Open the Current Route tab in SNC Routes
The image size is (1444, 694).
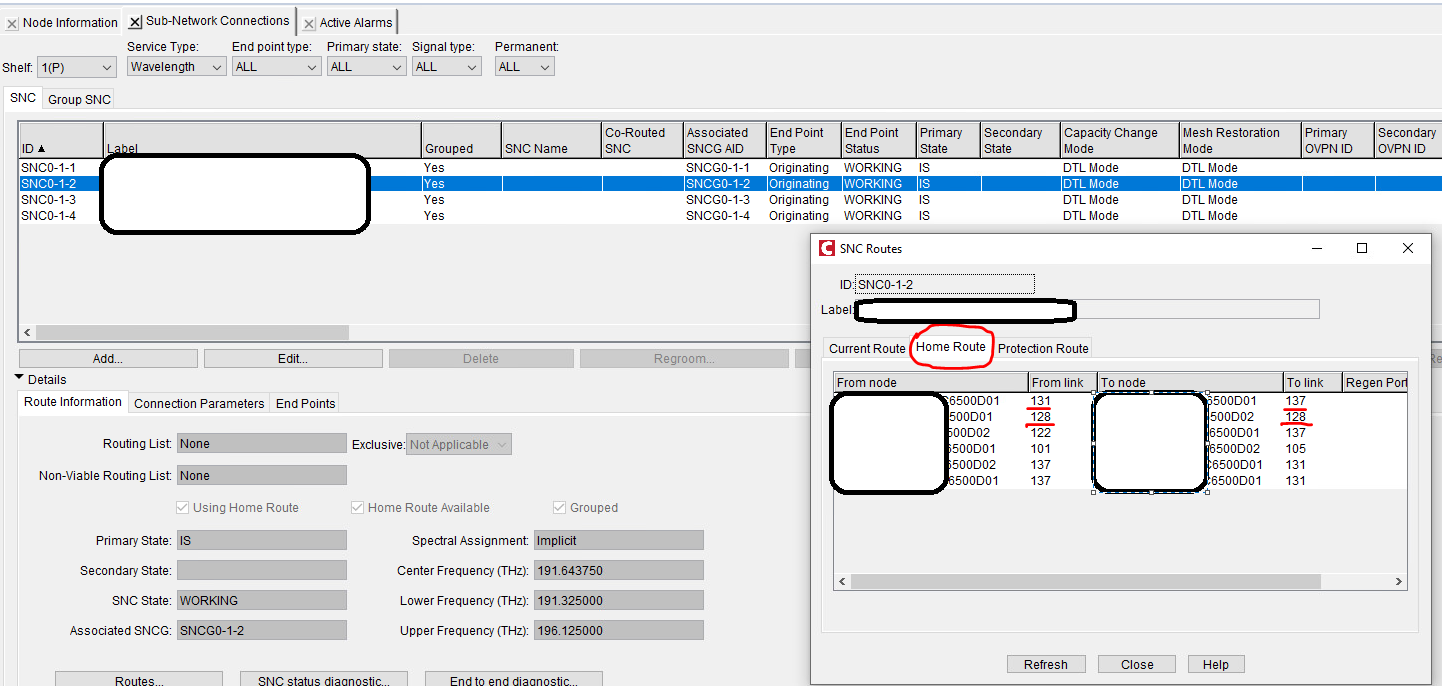point(867,349)
